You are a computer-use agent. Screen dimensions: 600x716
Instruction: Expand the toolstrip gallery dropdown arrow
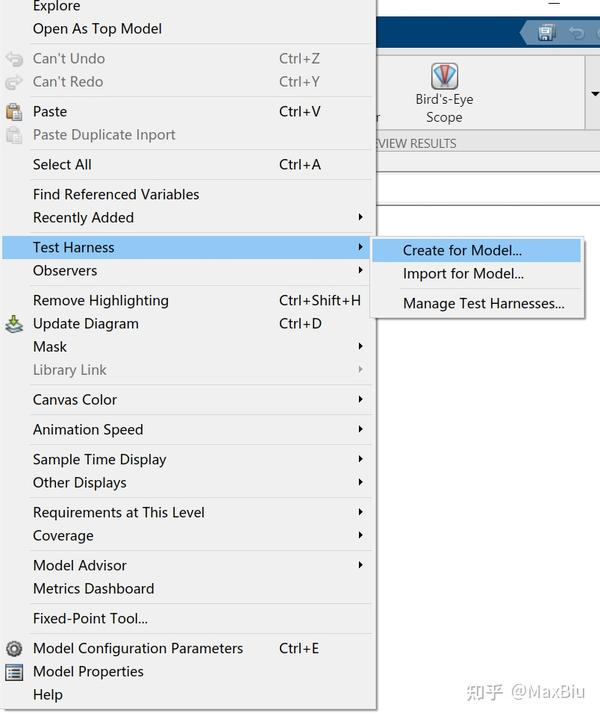point(595,95)
